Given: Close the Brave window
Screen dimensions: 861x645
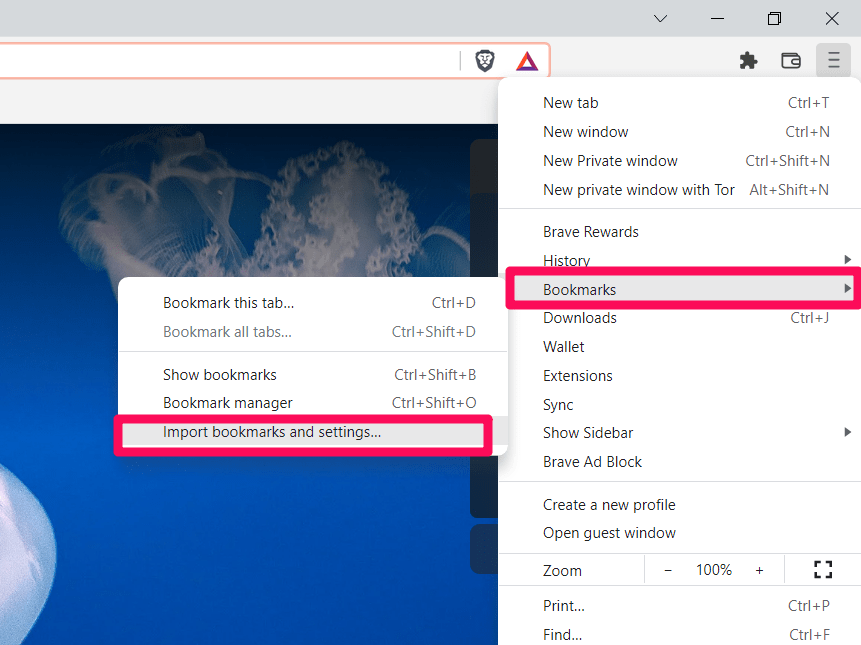Looking at the screenshot, I should 832,19.
